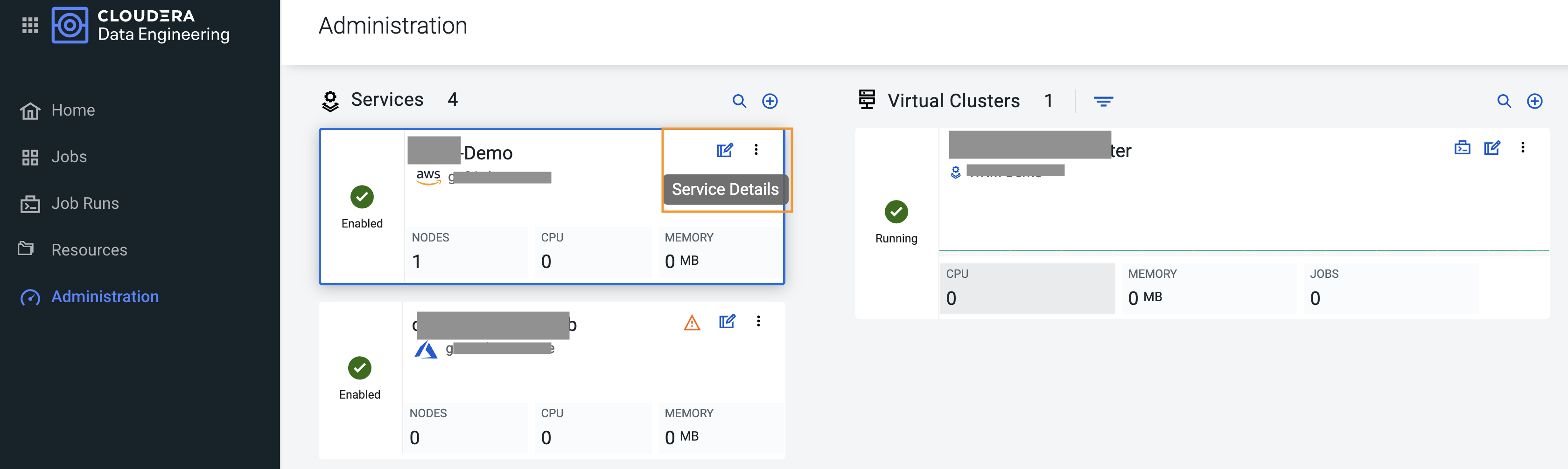Open Job Runs page
Viewport: 1568px width, 469px height.
pyautogui.click(x=84, y=203)
